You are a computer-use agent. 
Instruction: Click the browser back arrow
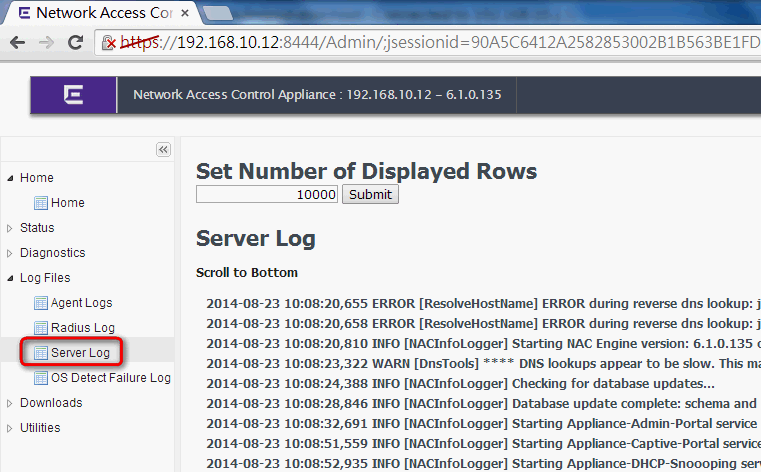[17, 43]
